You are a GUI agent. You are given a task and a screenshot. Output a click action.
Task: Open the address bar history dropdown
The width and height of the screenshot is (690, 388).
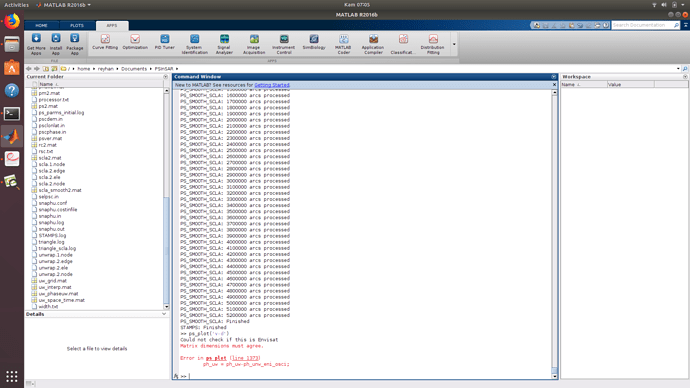pyautogui.click(x=678, y=69)
